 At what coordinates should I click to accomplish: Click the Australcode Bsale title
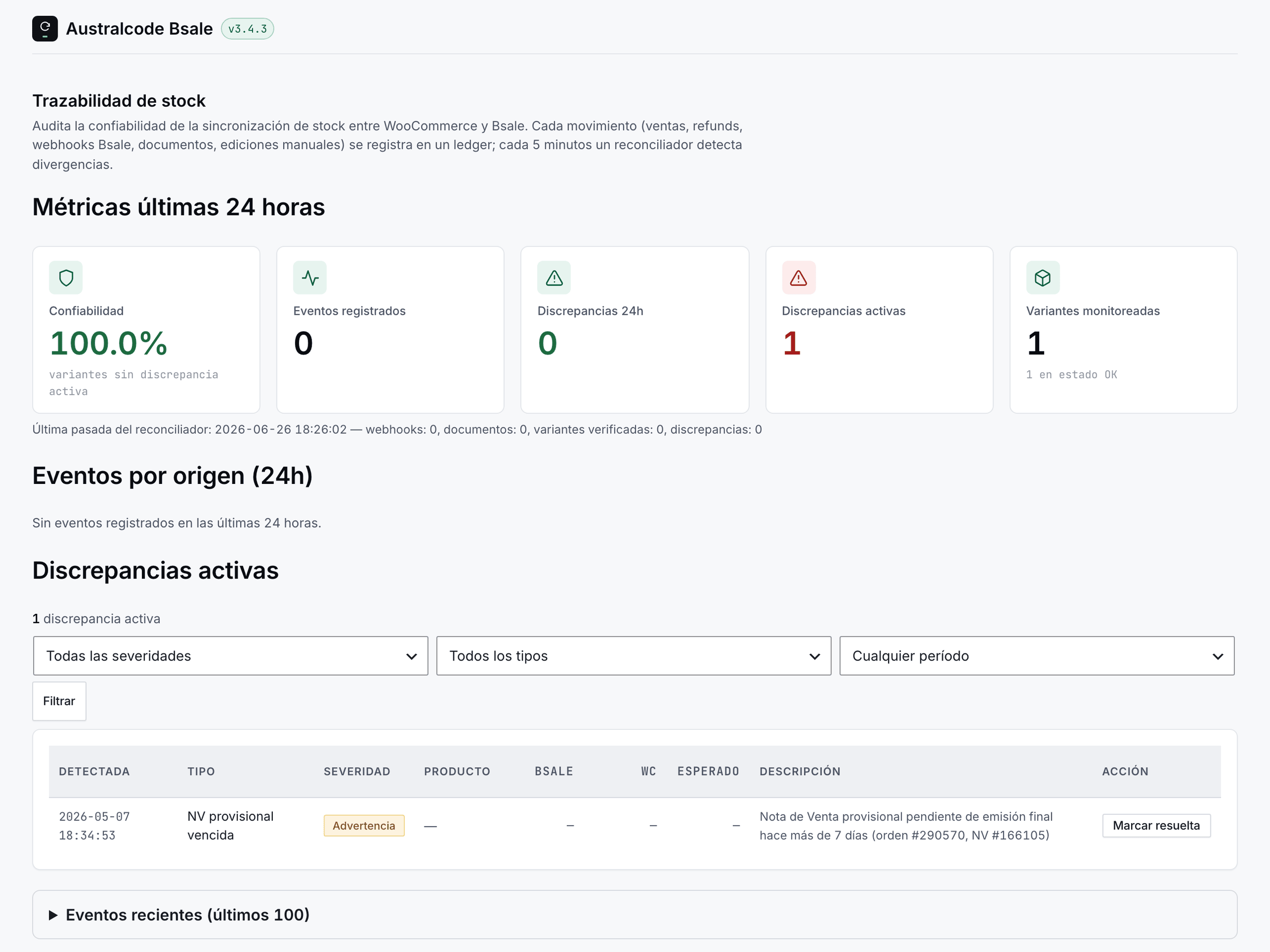click(x=139, y=29)
